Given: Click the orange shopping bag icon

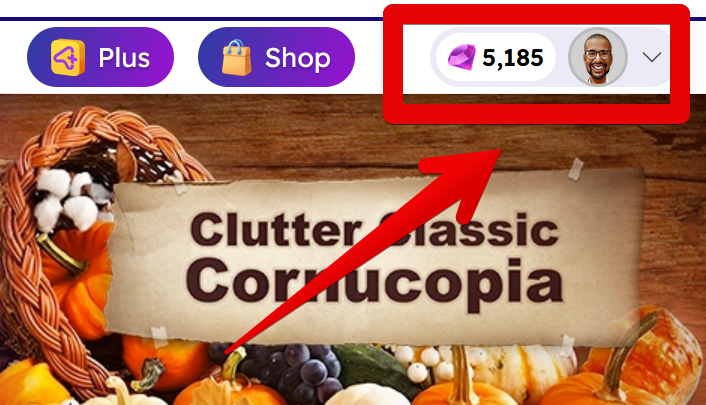Looking at the screenshot, I should [236, 58].
